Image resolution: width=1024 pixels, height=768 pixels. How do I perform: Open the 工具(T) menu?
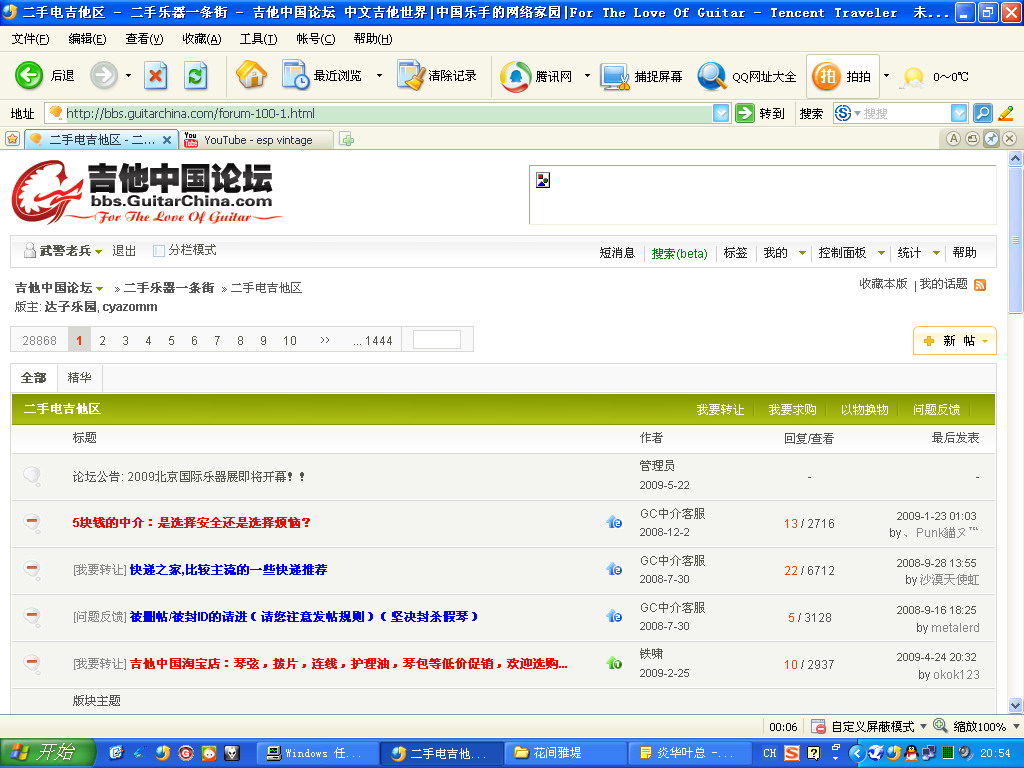point(258,39)
